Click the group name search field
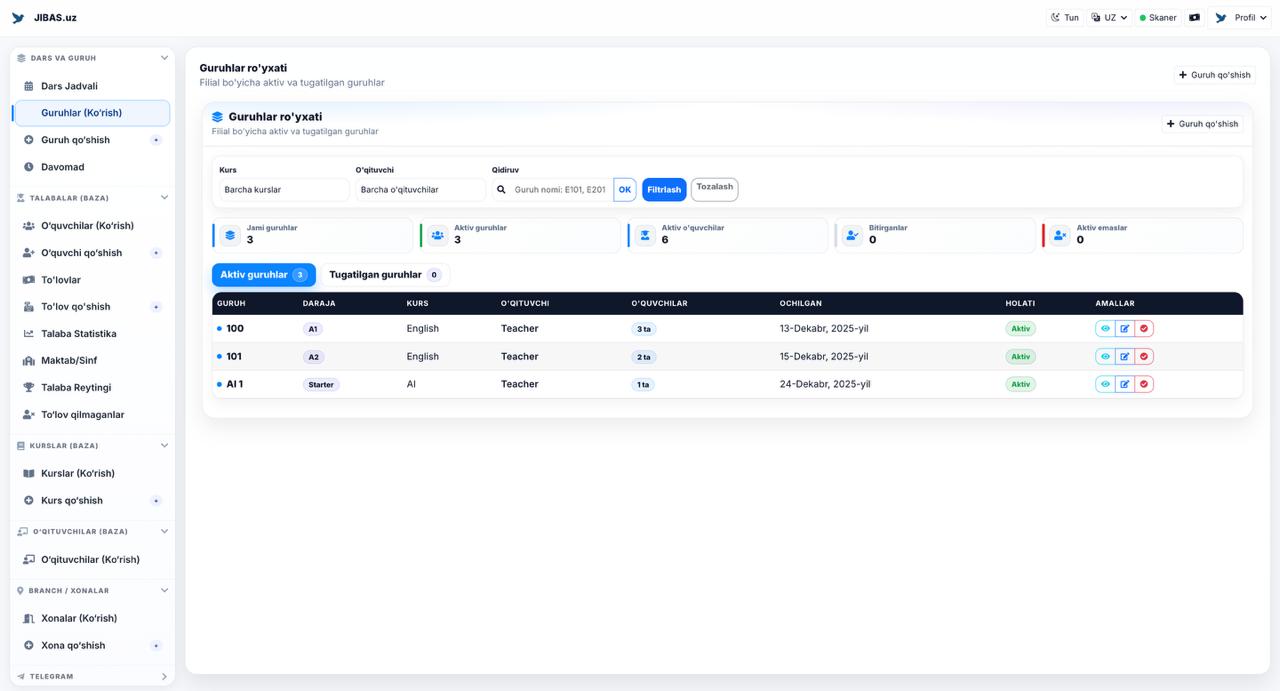Image resolution: width=1280 pixels, height=691 pixels. [x=560, y=189]
